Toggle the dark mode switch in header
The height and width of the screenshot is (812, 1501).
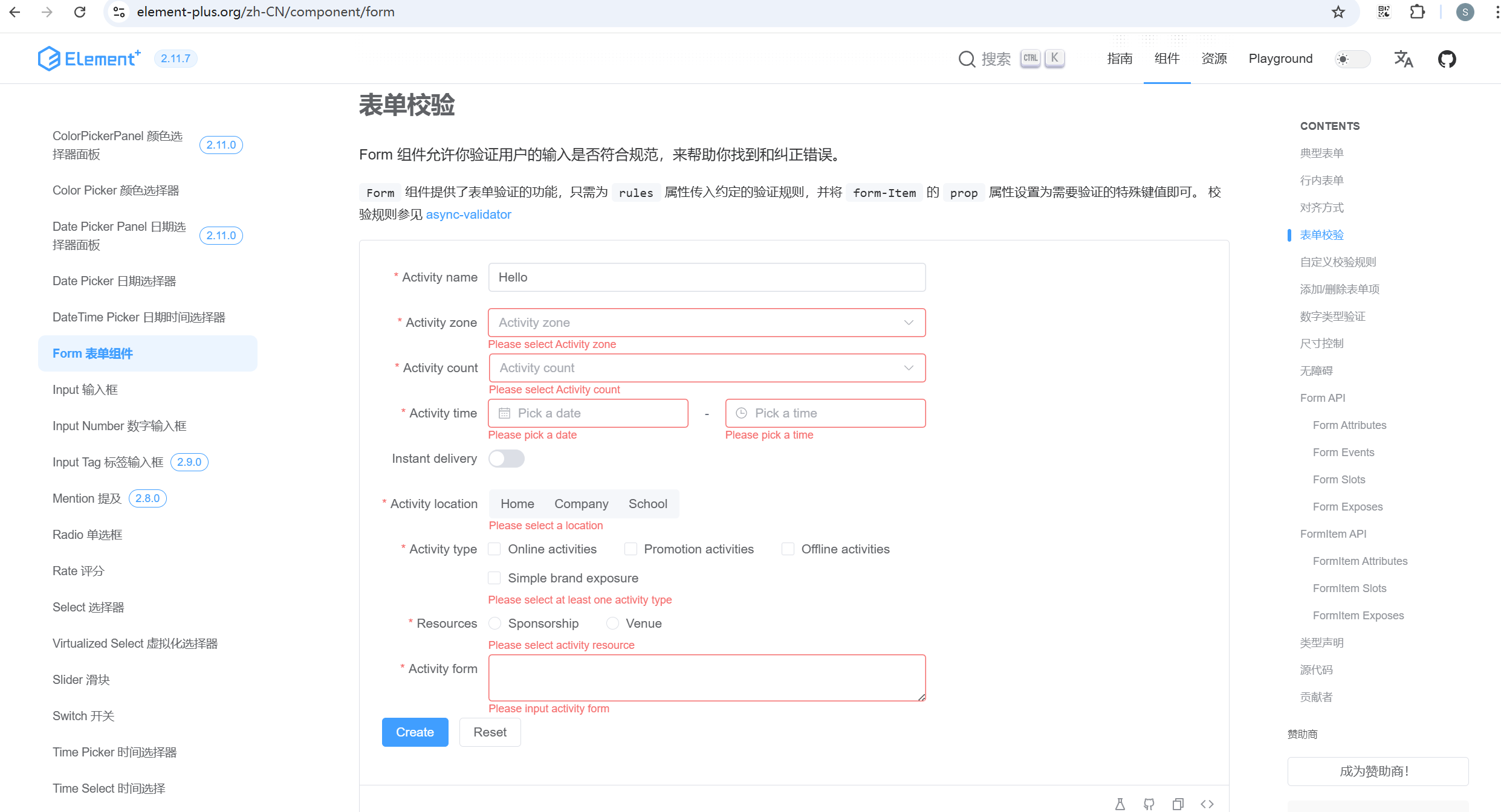tap(1353, 59)
